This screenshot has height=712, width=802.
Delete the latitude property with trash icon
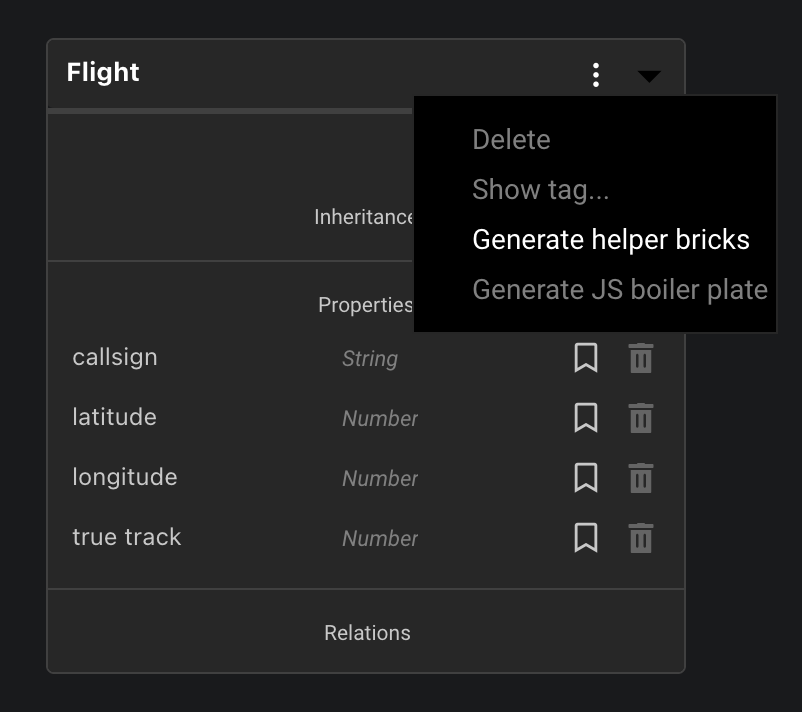pyautogui.click(x=641, y=418)
